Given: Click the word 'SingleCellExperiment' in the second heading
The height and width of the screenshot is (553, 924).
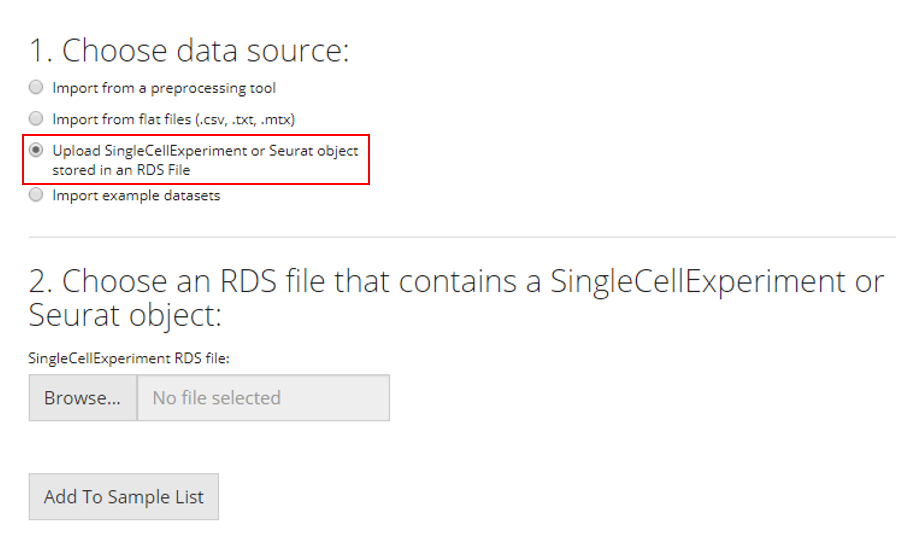Looking at the screenshot, I should tap(709, 282).
